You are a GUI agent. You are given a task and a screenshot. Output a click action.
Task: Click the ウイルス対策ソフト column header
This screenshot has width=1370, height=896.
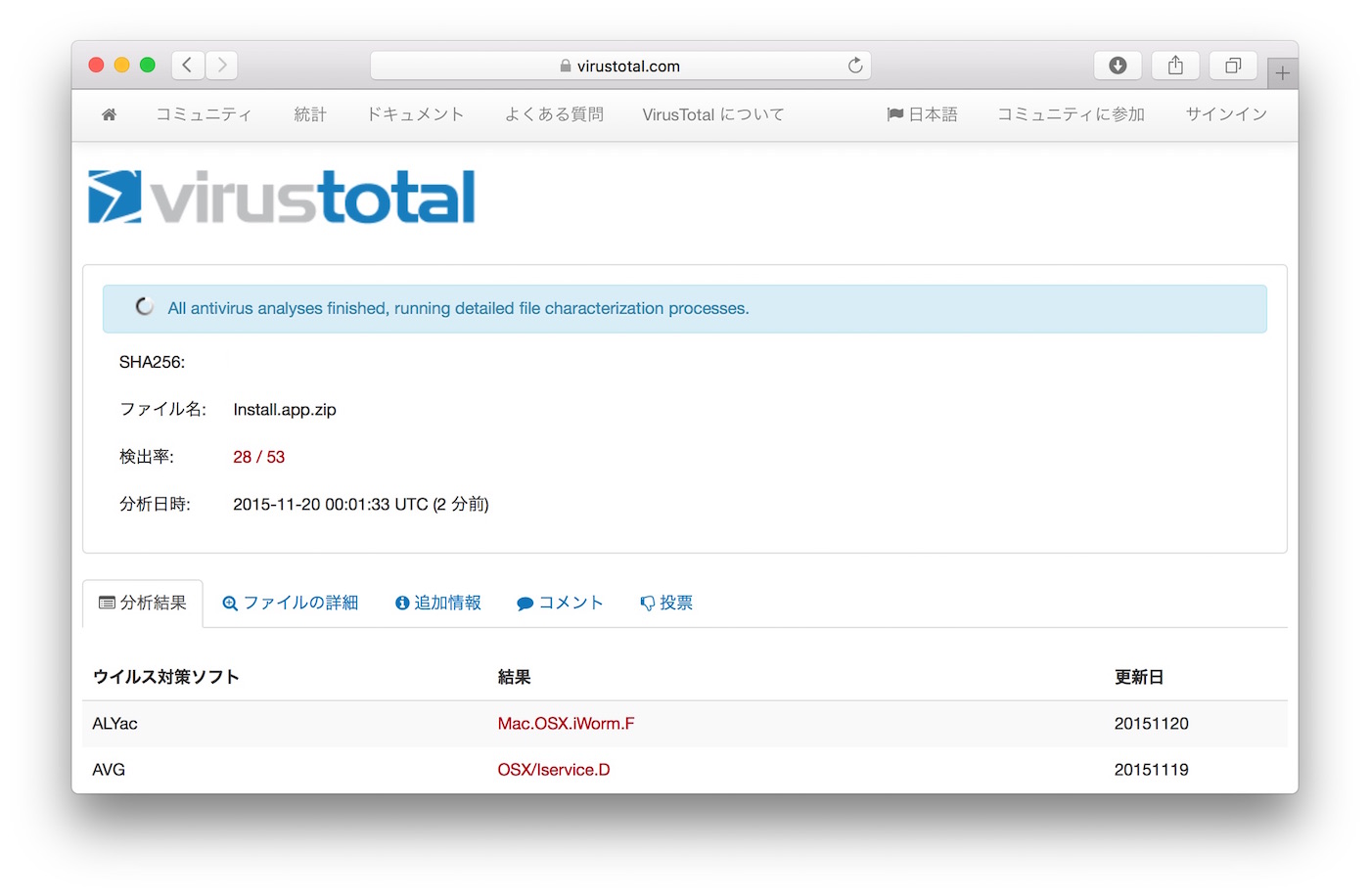coord(165,677)
